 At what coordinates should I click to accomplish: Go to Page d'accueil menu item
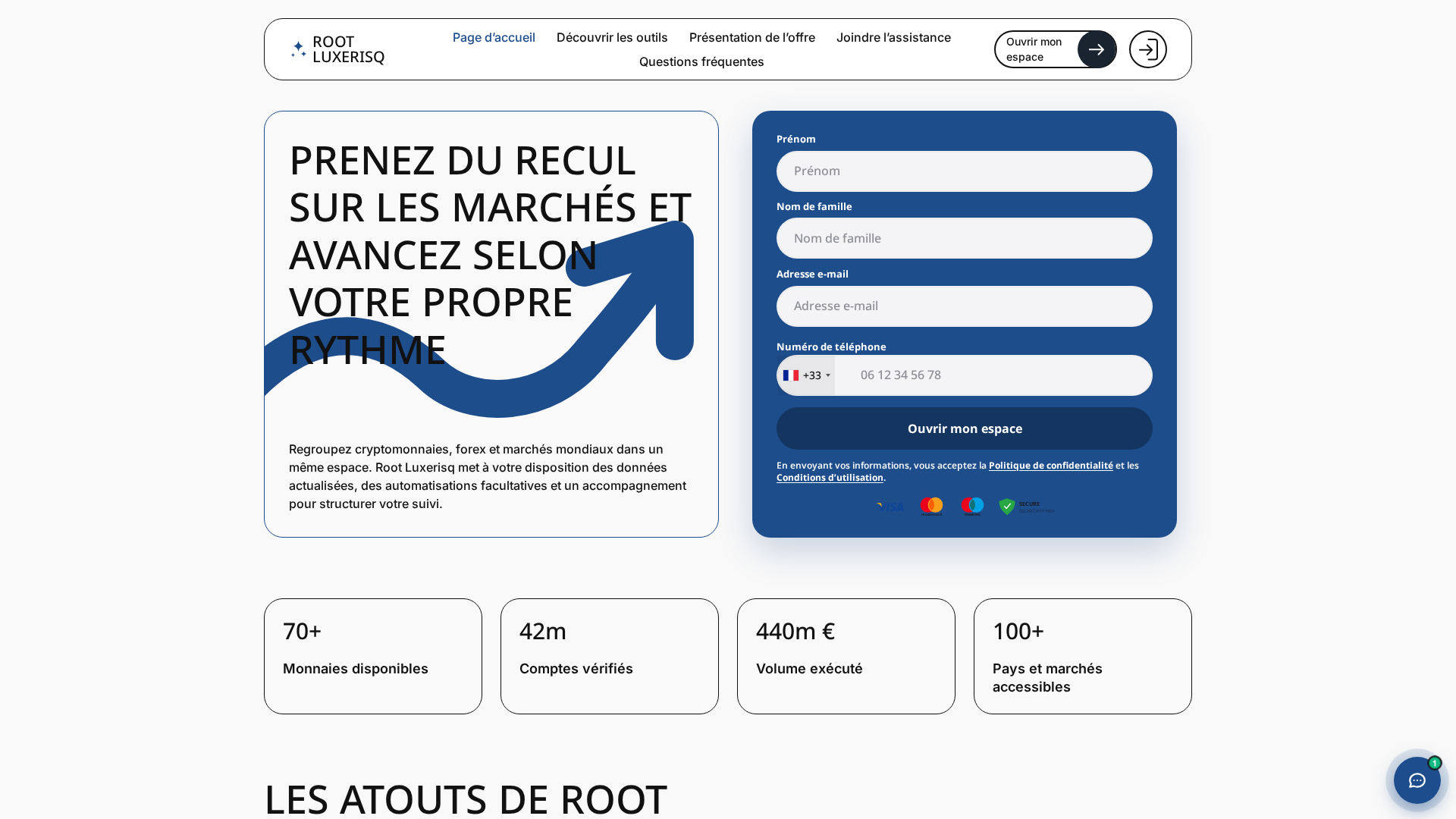pos(494,37)
